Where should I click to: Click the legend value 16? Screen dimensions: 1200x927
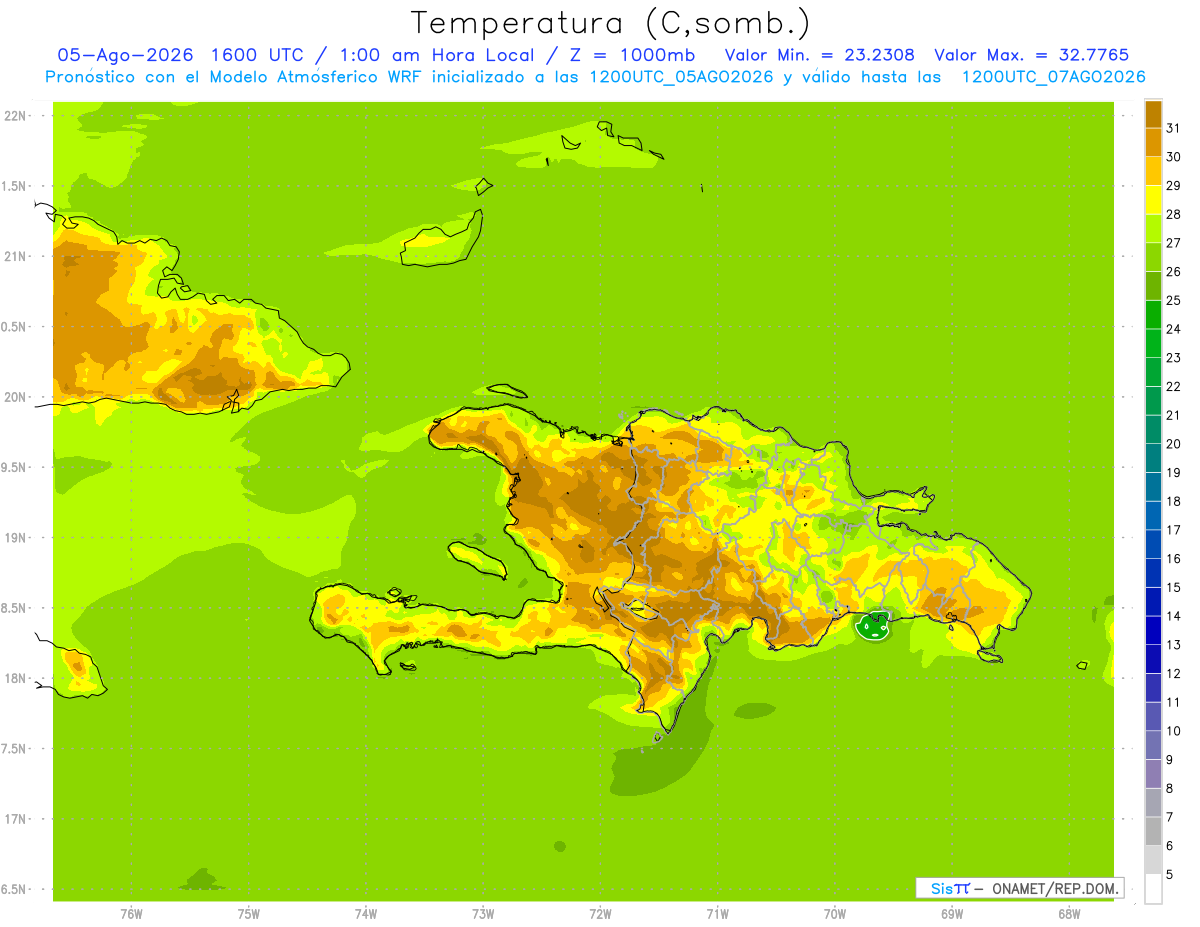click(x=1173, y=559)
